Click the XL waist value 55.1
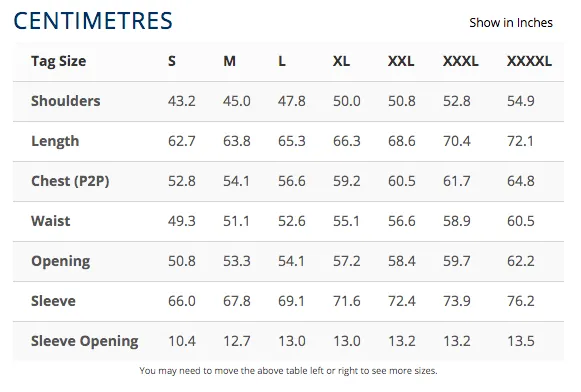 (346, 221)
